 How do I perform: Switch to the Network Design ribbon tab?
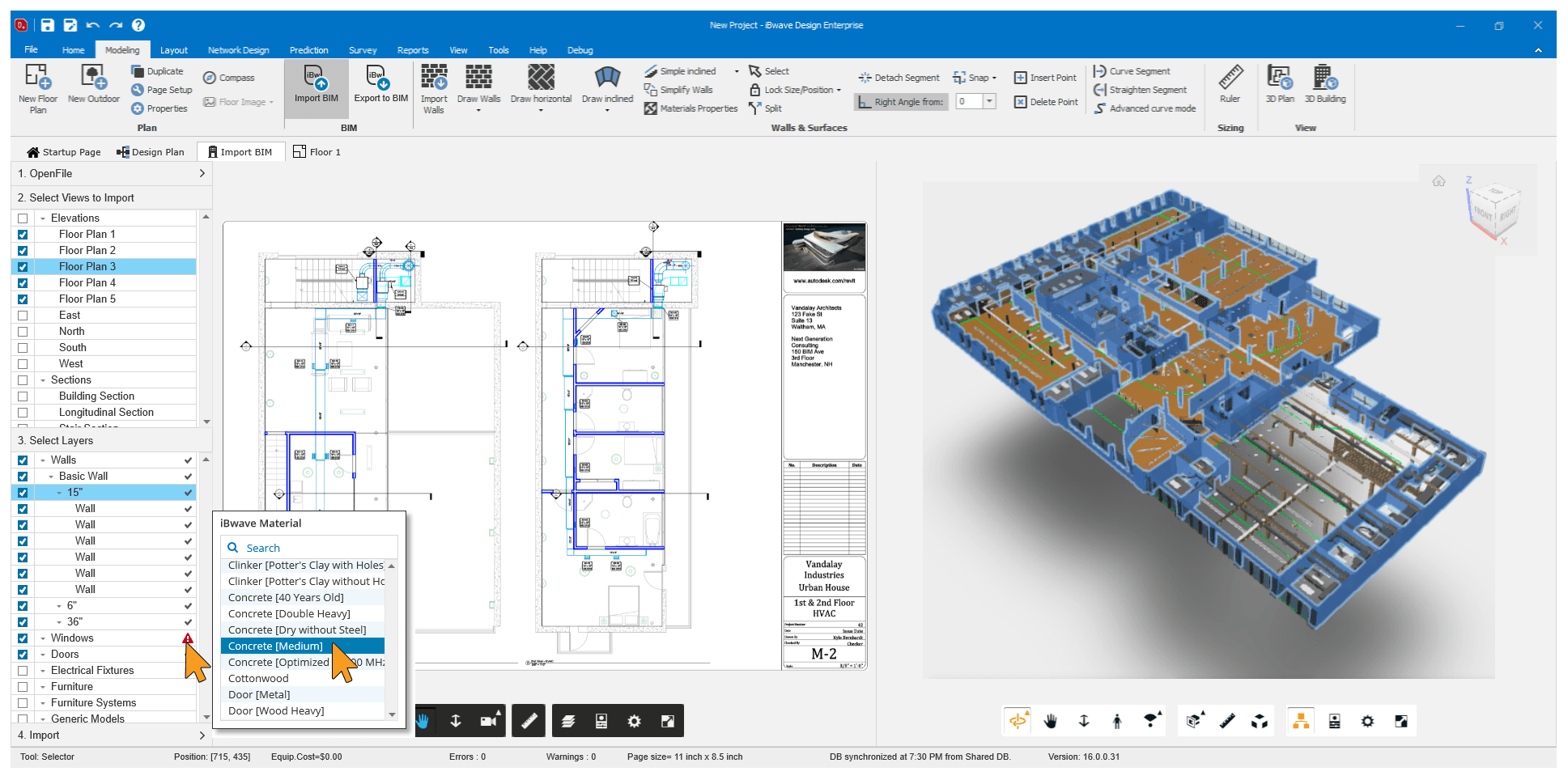238,49
